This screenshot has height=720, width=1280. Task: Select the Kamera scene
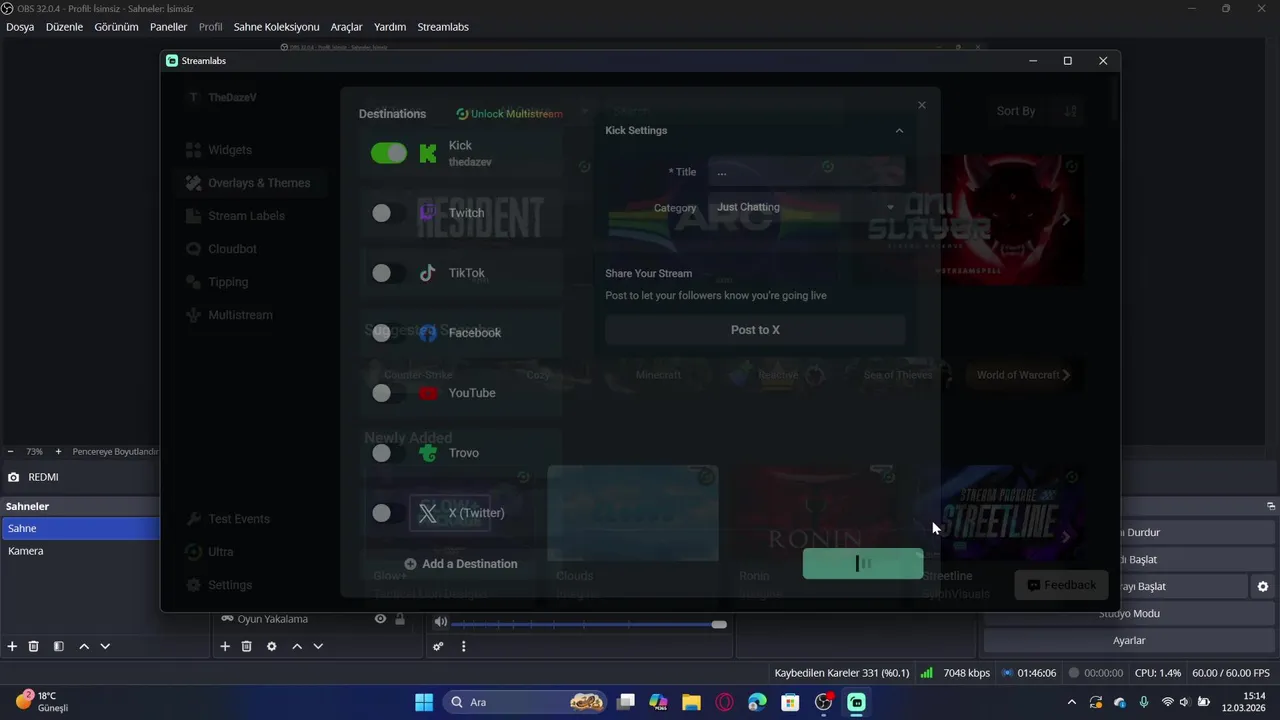[80, 551]
